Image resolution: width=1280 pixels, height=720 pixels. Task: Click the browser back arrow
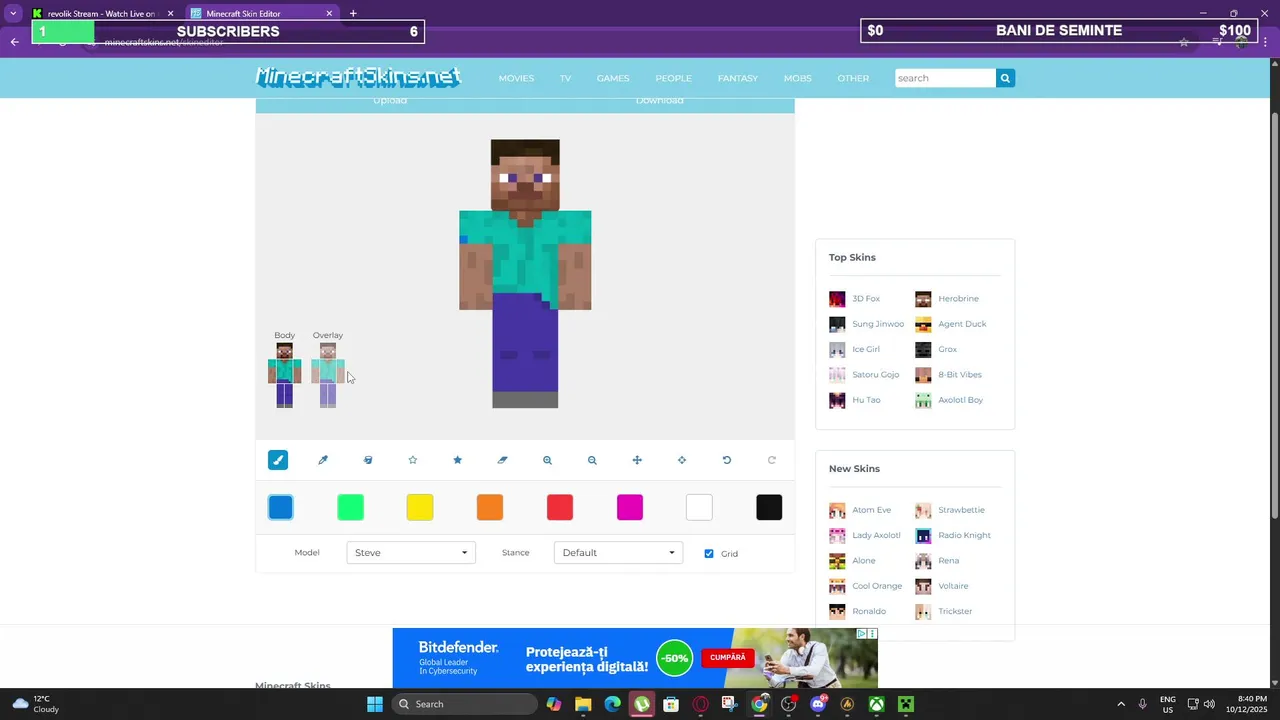(x=14, y=42)
